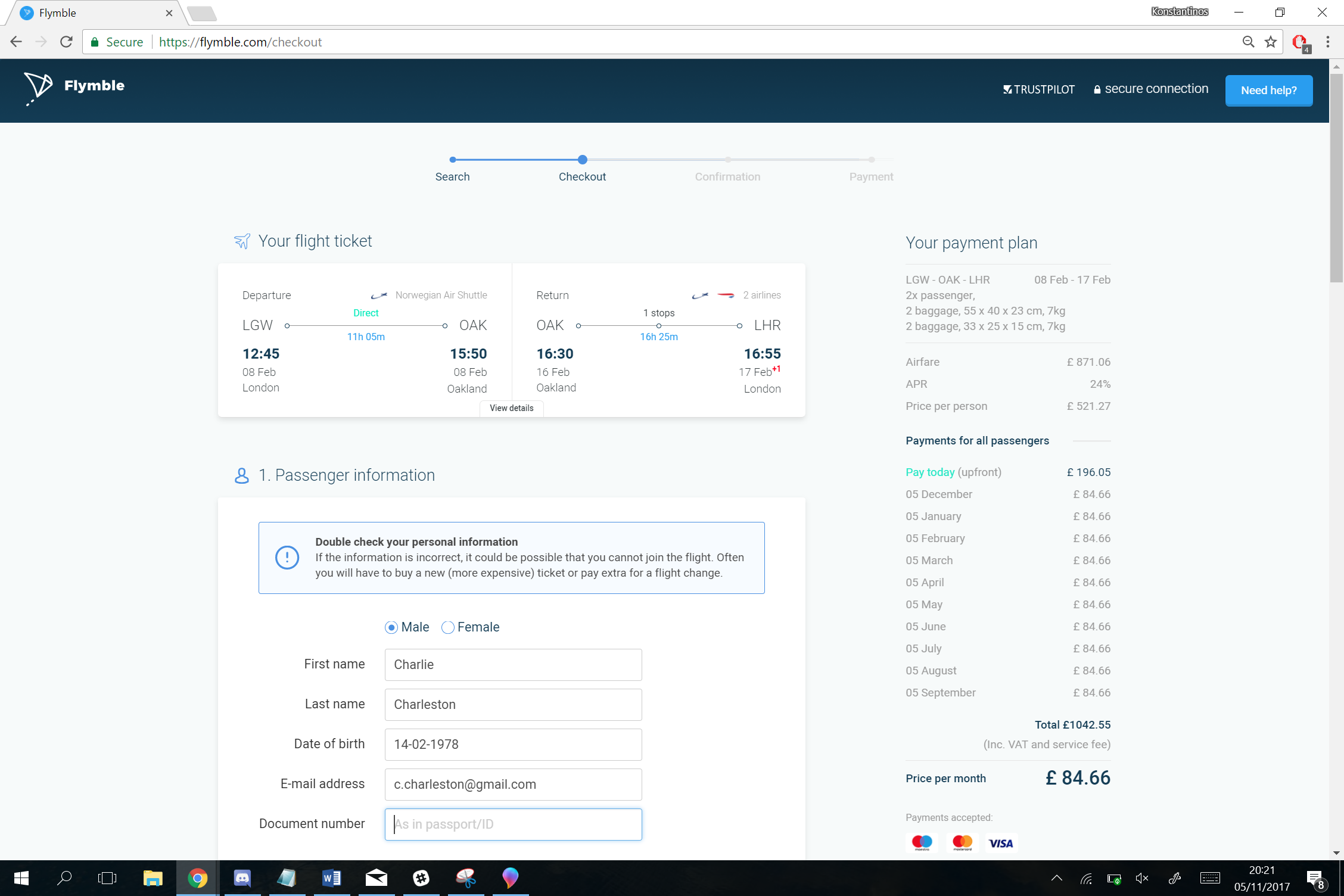The width and height of the screenshot is (1344, 896).
Task: Click the Norwegian Air Shuttle airline logo
Action: (x=379, y=295)
